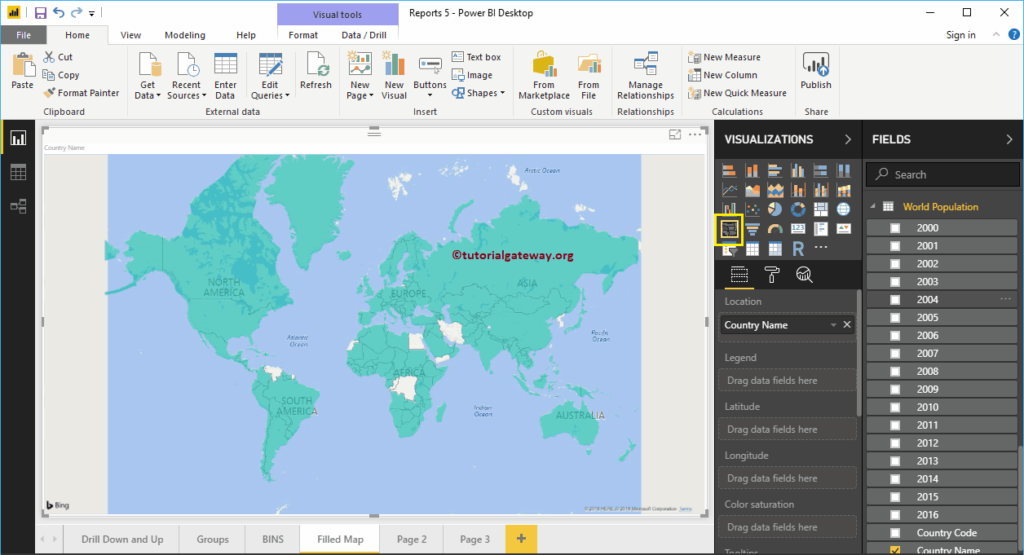This screenshot has height=555, width=1024.
Task: Click the Save icon in title bar
Action: pos(40,12)
